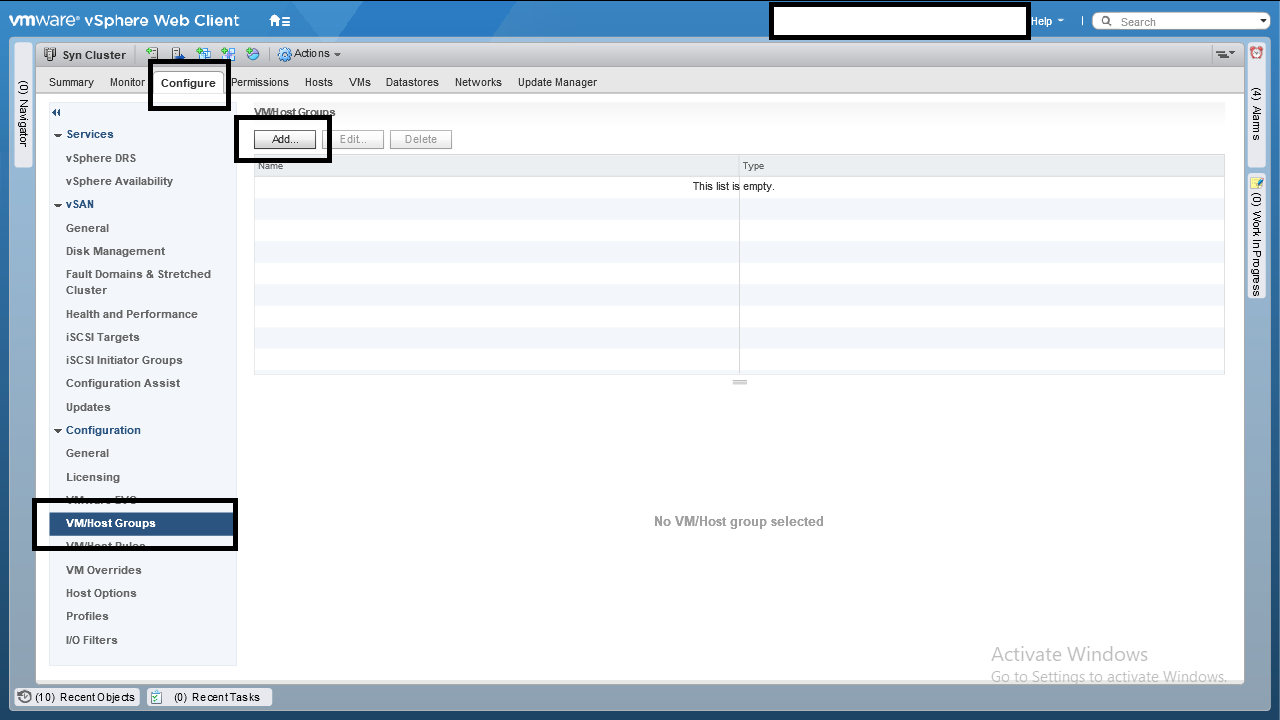This screenshot has height=720, width=1280.
Task: Select General under Configuration
Action: [87, 453]
